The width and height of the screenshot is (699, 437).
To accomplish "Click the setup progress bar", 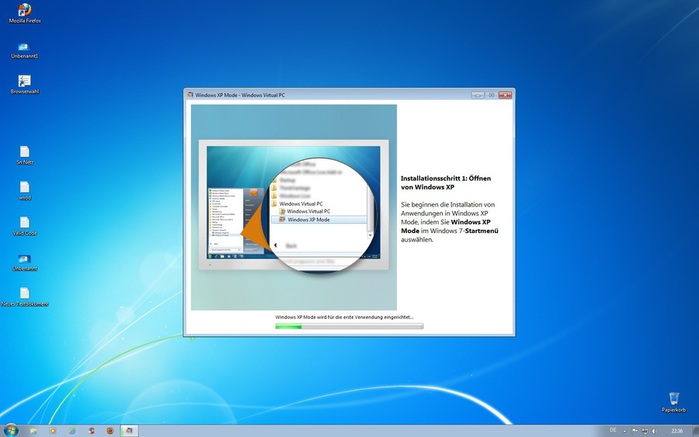I will (x=349, y=326).
